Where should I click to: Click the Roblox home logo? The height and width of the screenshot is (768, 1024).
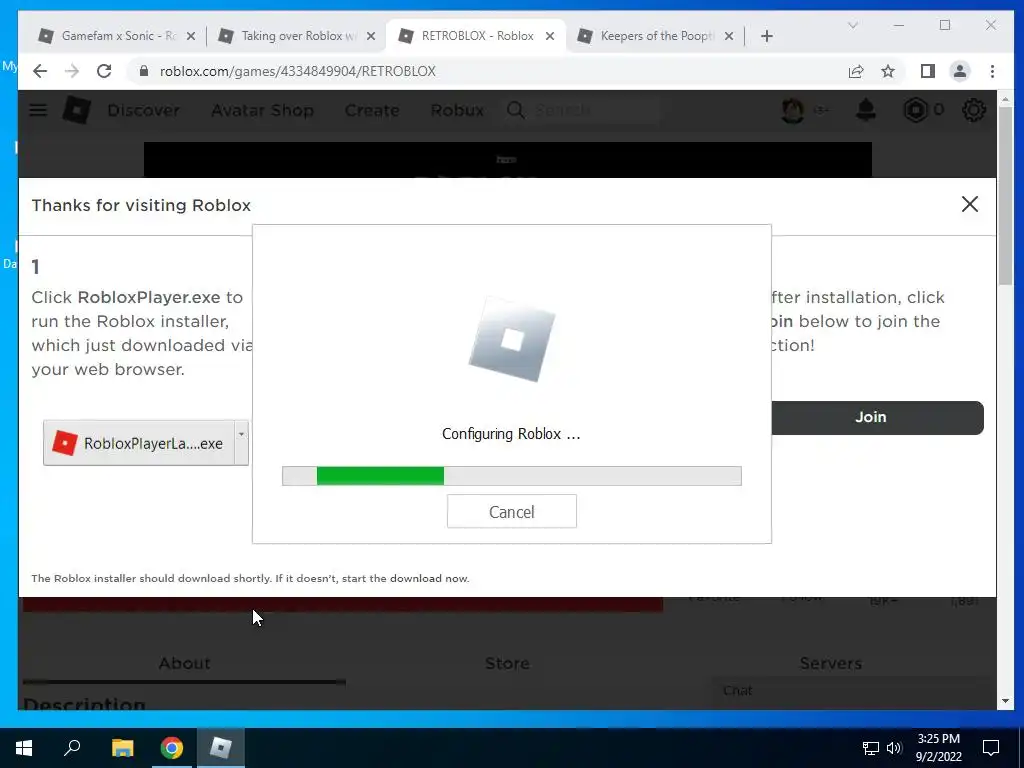tap(76, 110)
